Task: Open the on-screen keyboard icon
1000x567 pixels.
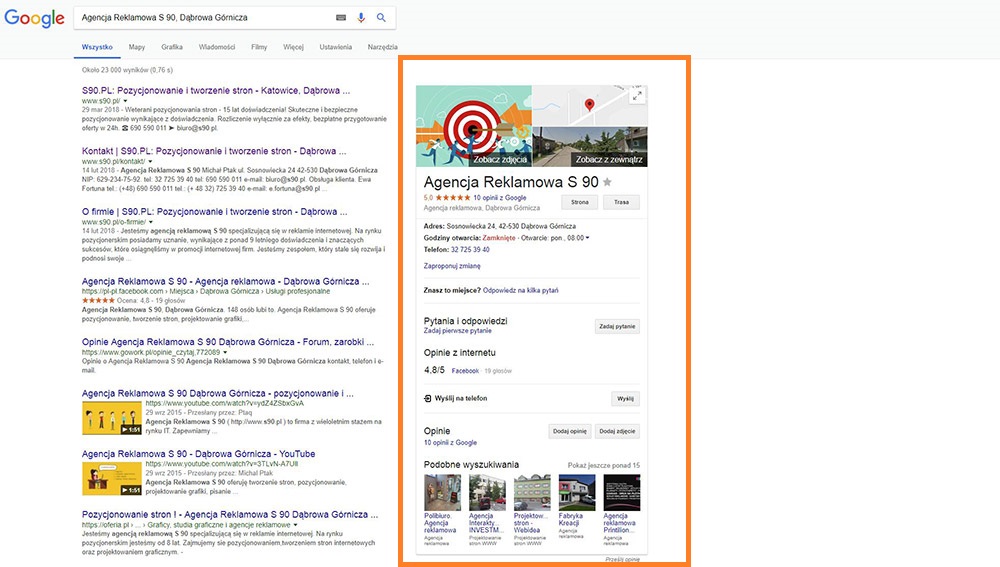Action: 341,18
